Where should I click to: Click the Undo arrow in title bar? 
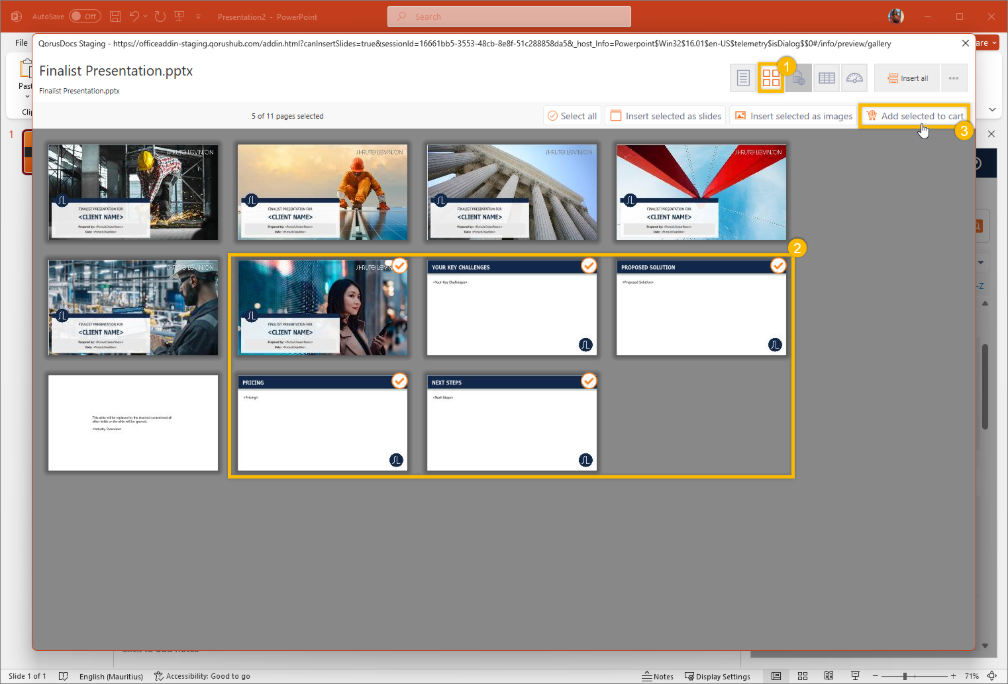134,17
